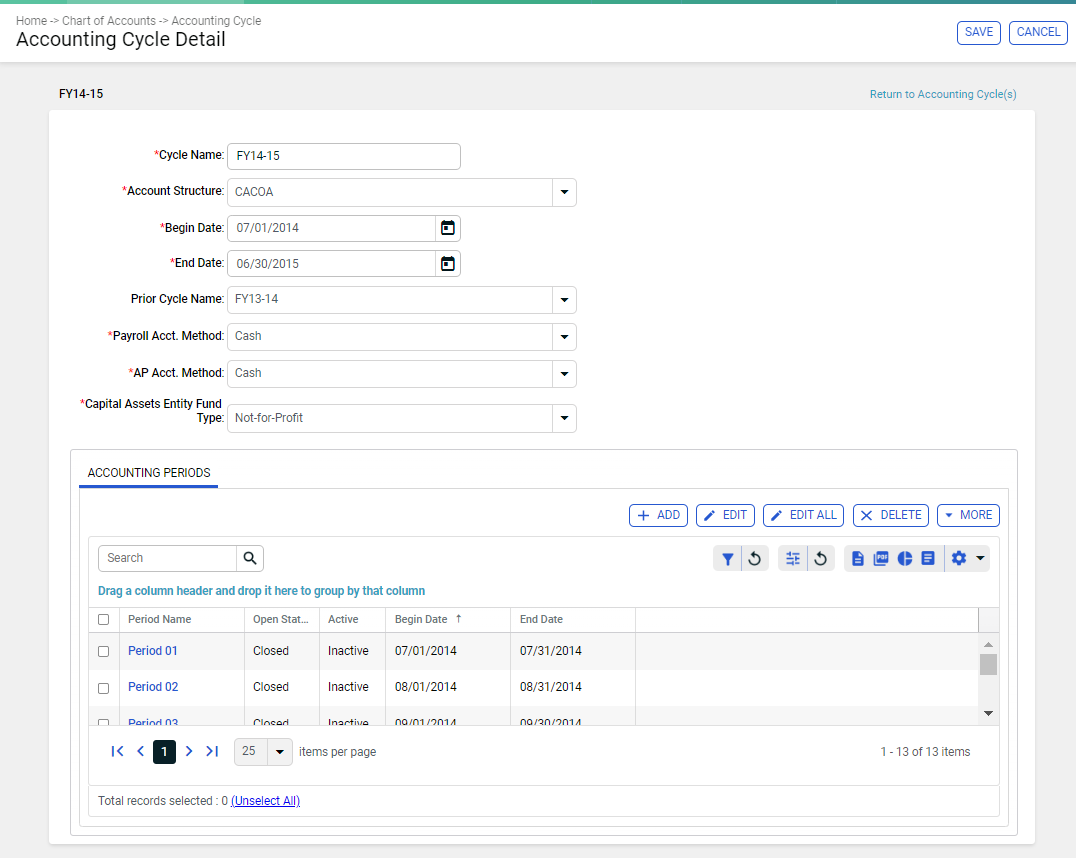Click 08/01/2014 begin date cell

pyautogui.click(x=425, y=686)
